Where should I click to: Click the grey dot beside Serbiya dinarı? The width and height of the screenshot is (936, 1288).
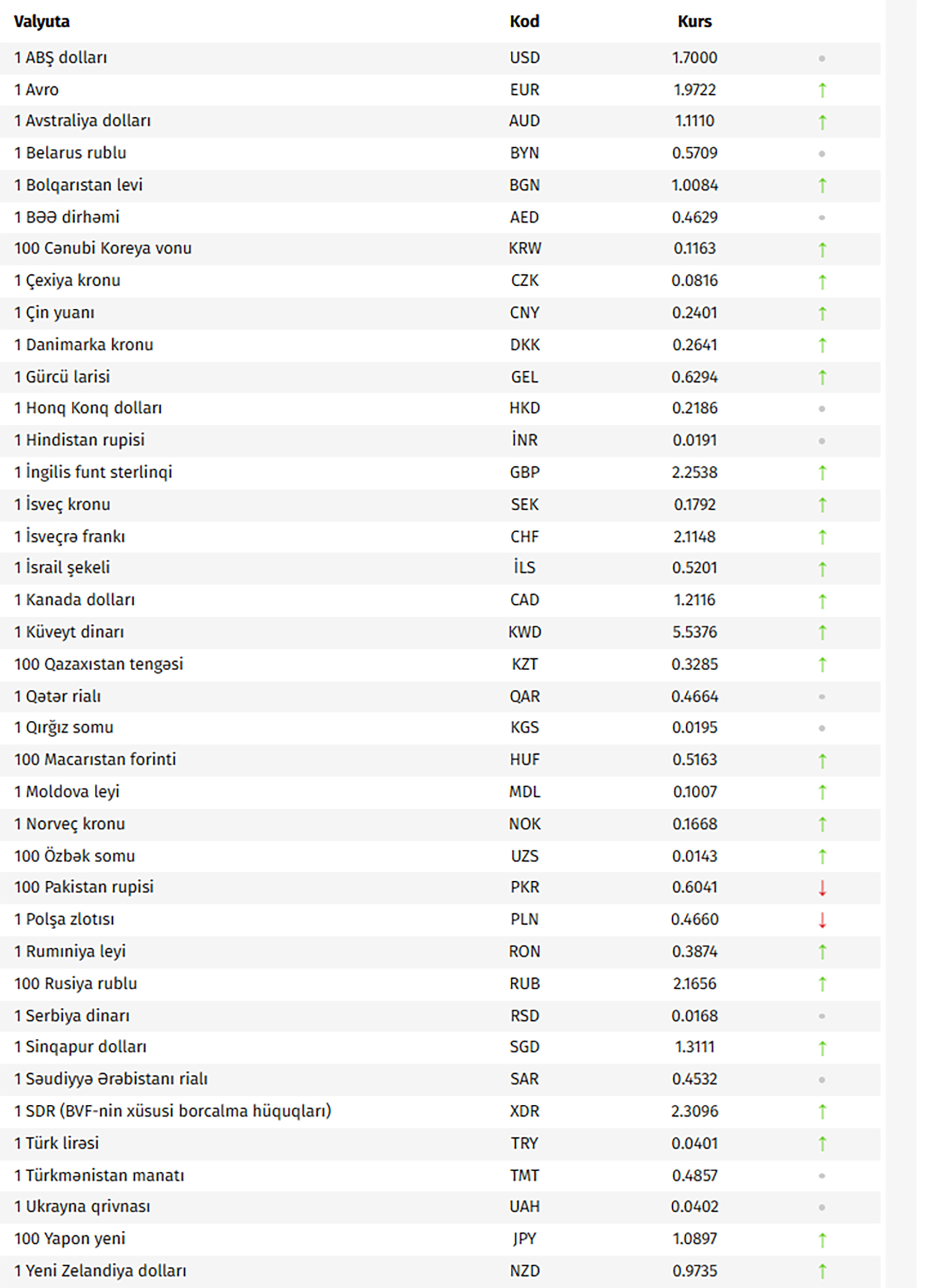click(x=822, y=1015)
